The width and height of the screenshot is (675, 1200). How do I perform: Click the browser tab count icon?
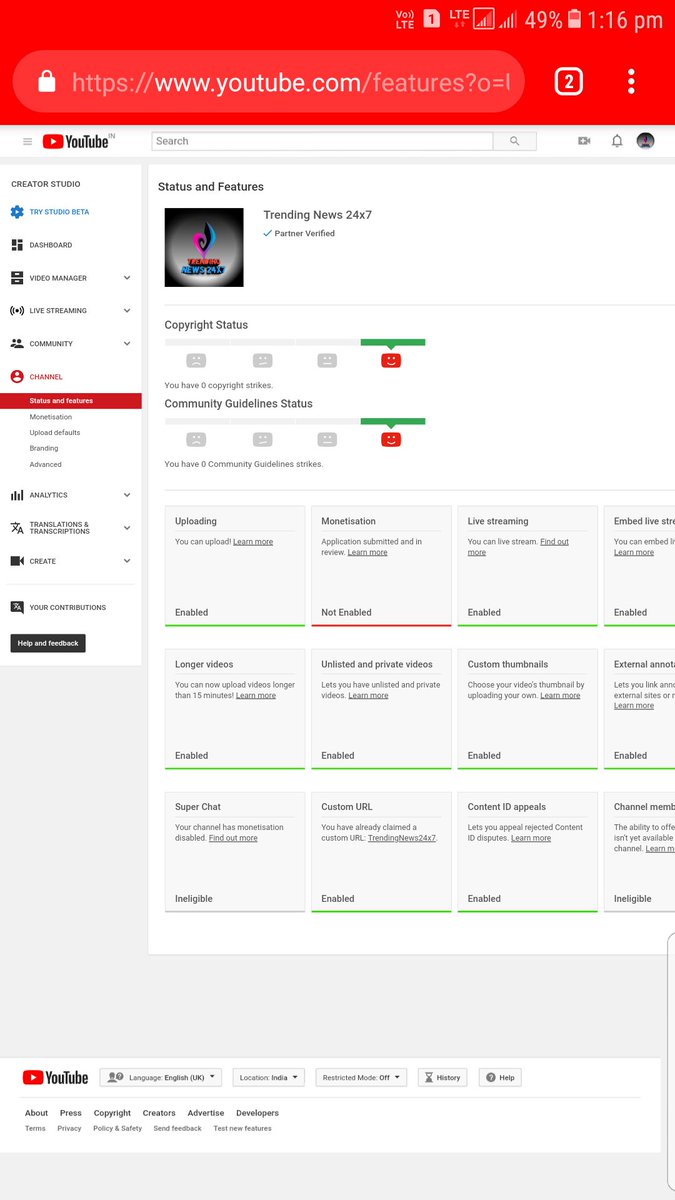[x=568, y=82]
